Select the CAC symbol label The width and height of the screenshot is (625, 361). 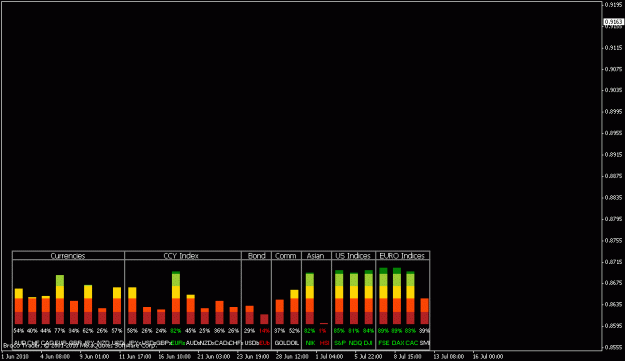412,343
